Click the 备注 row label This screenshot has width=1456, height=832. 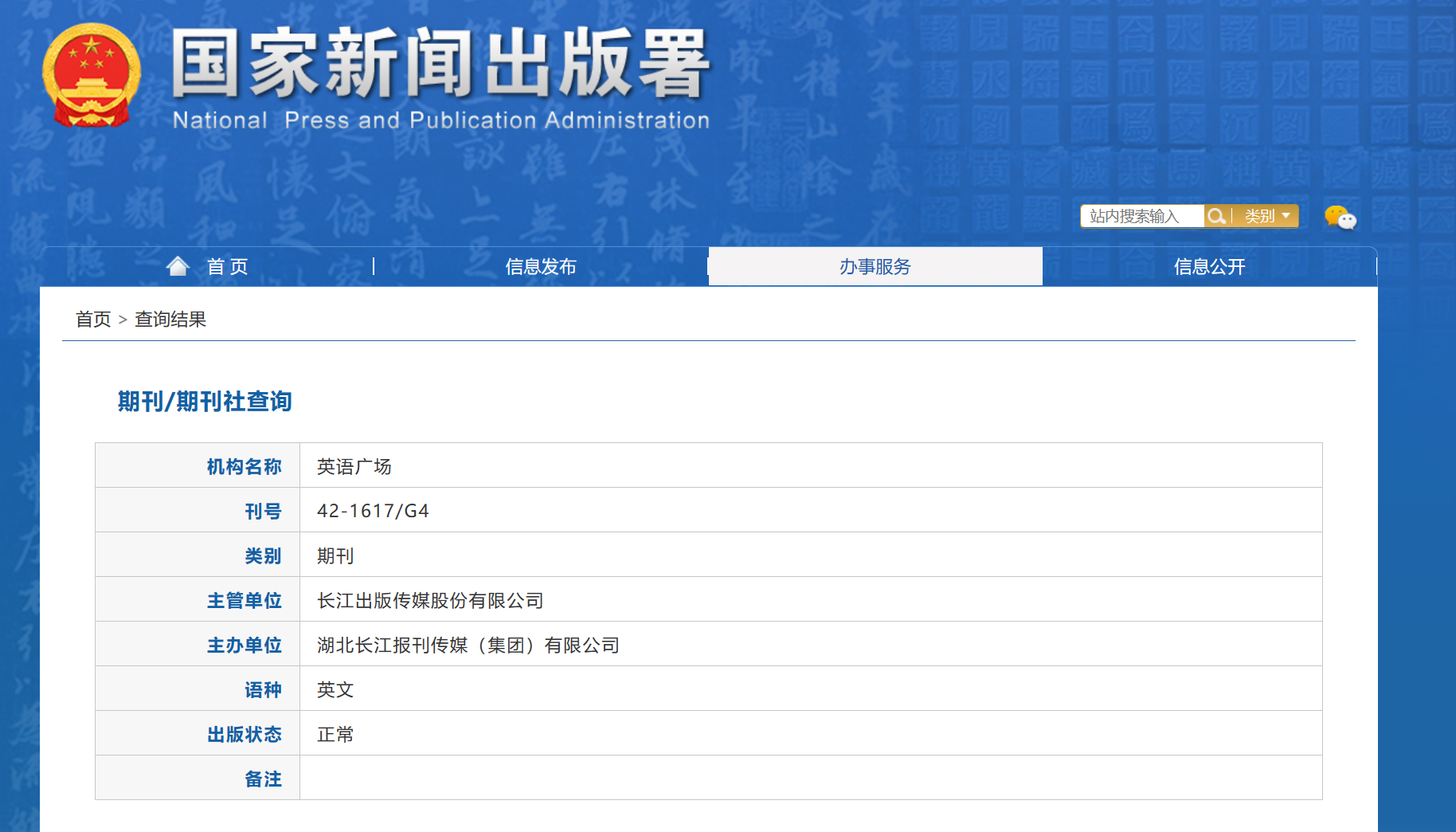264,779
